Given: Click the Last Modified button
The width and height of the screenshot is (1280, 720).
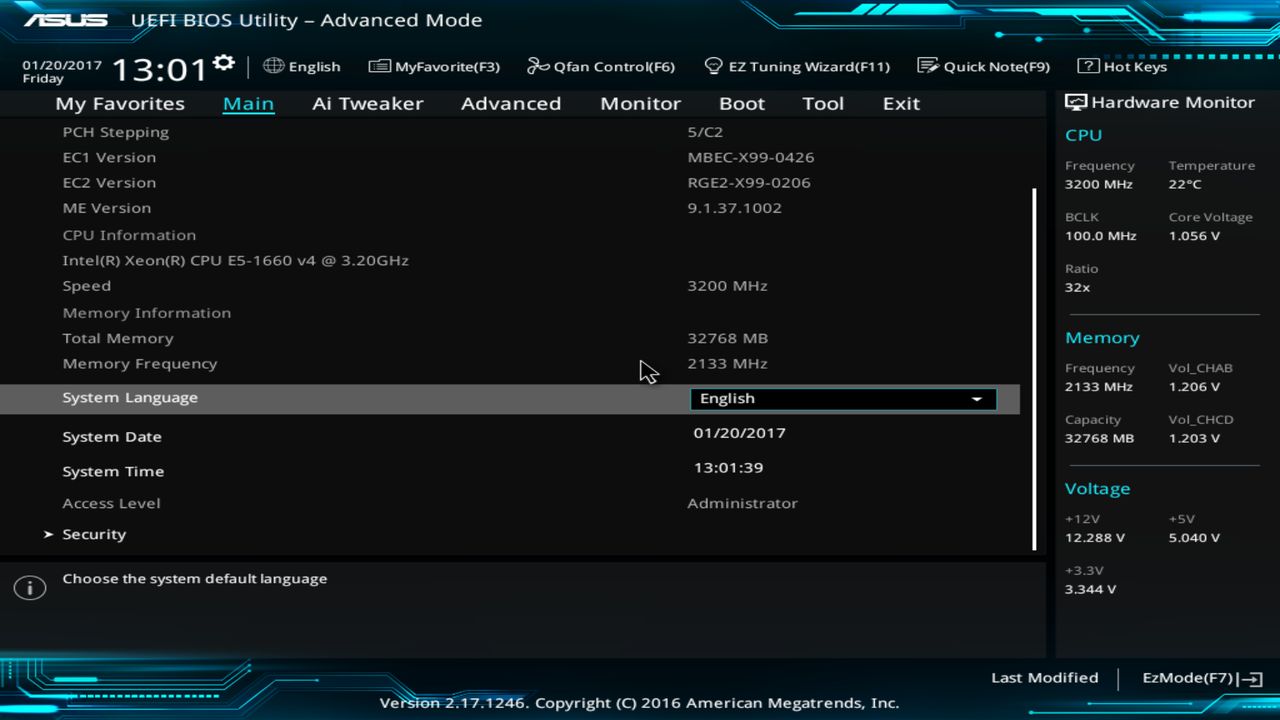Looking at the screenshot, I should coord(1044,677).
